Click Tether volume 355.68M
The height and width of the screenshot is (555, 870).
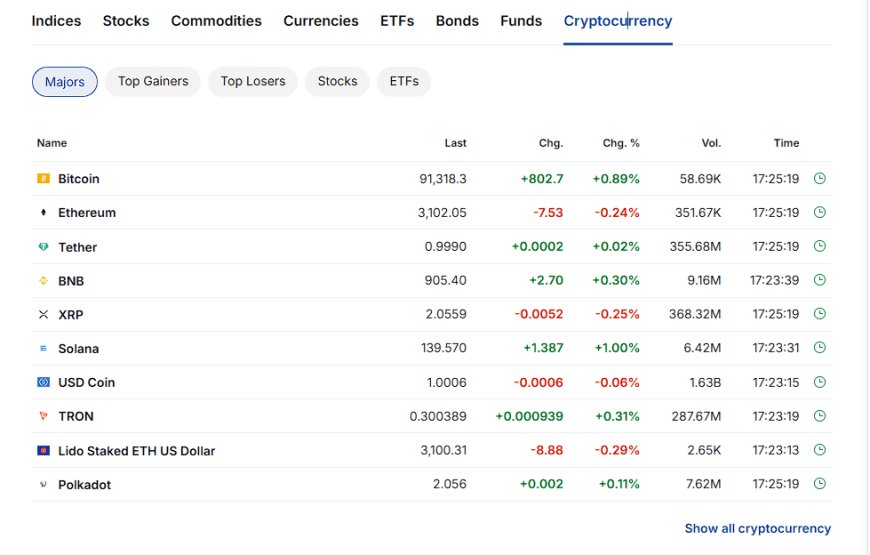click(695, 246)
